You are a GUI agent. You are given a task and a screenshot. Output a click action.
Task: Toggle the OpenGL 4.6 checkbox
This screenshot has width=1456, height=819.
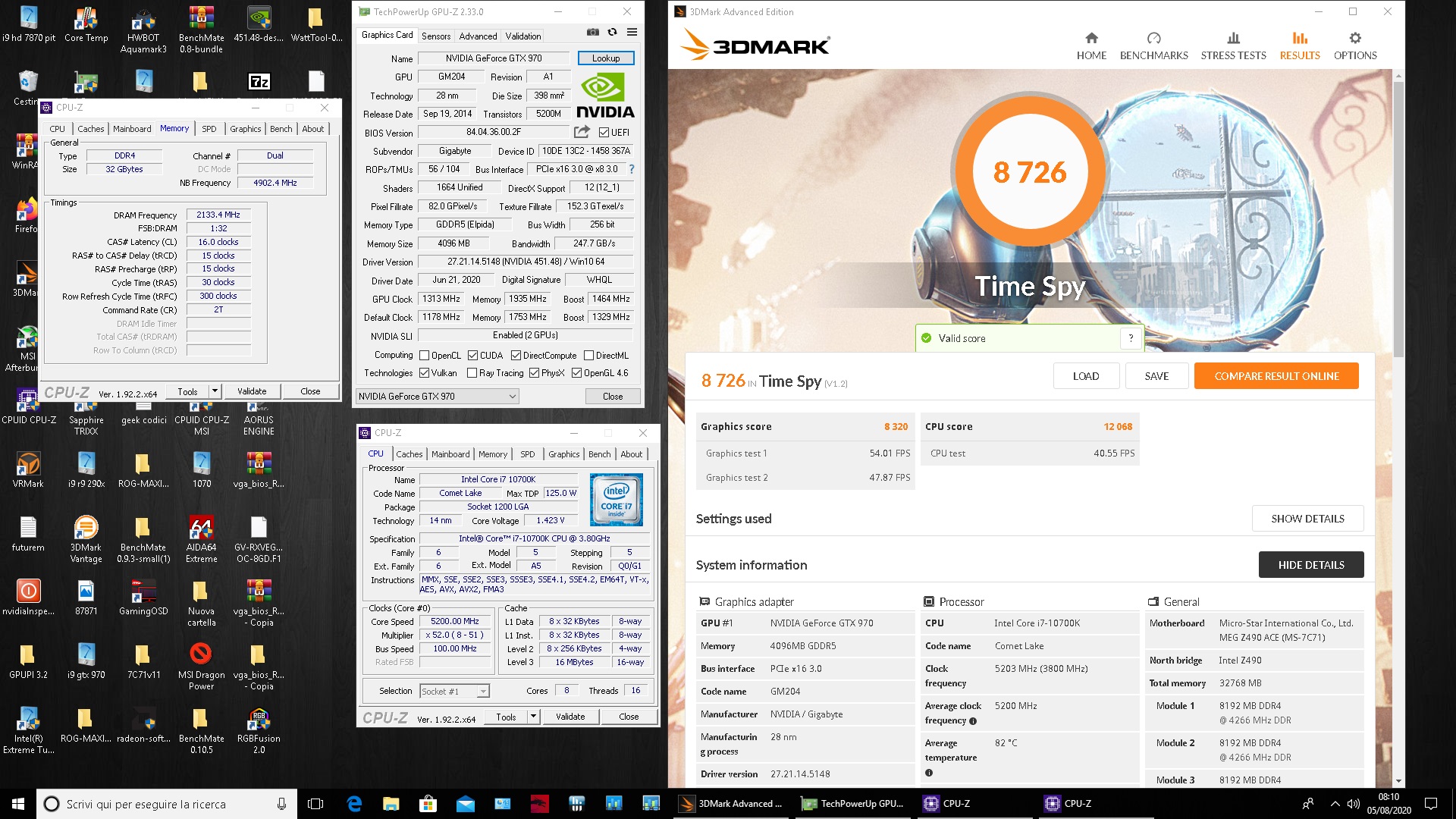pyautogui.click(x=576, y=373)
